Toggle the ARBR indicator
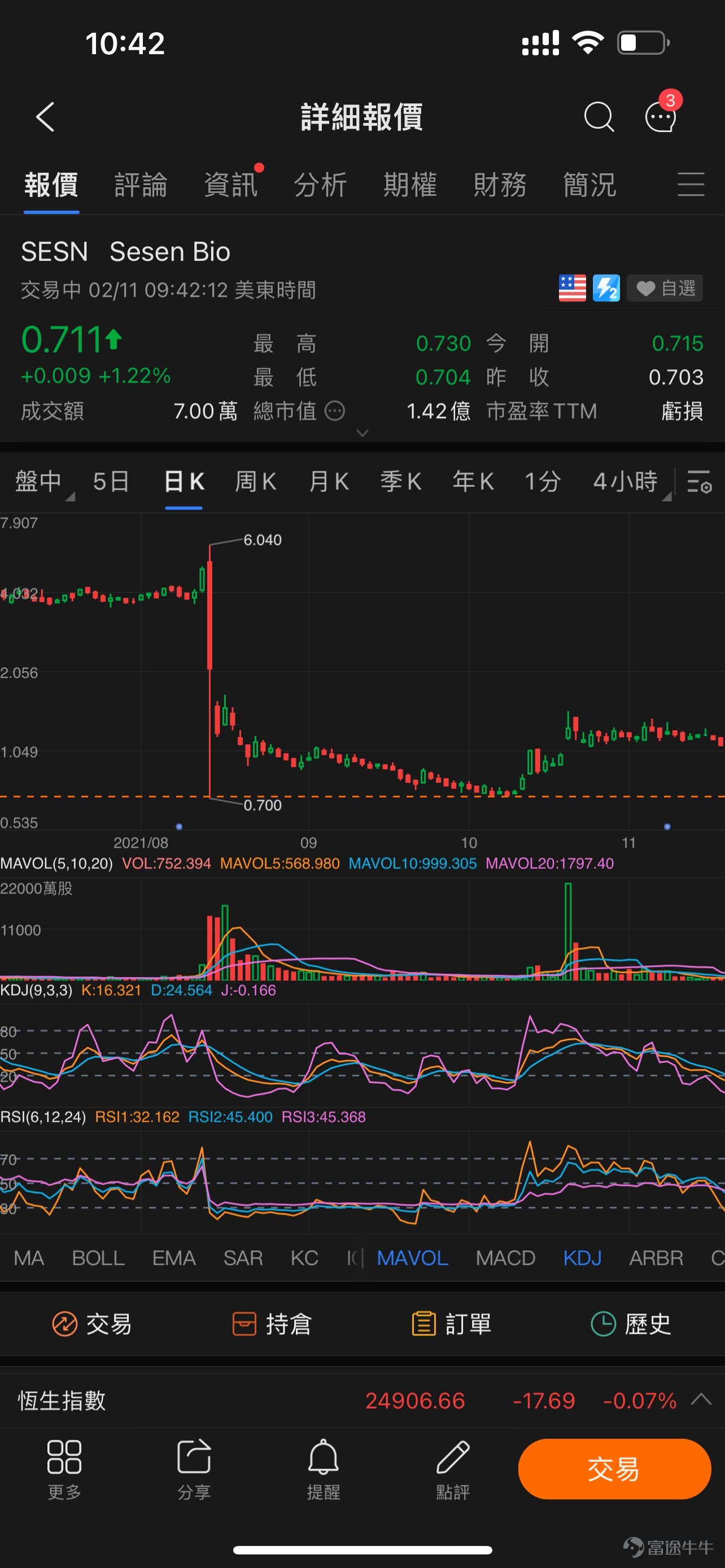Screen dimensions: 725x1568 tap(656, 1258)
